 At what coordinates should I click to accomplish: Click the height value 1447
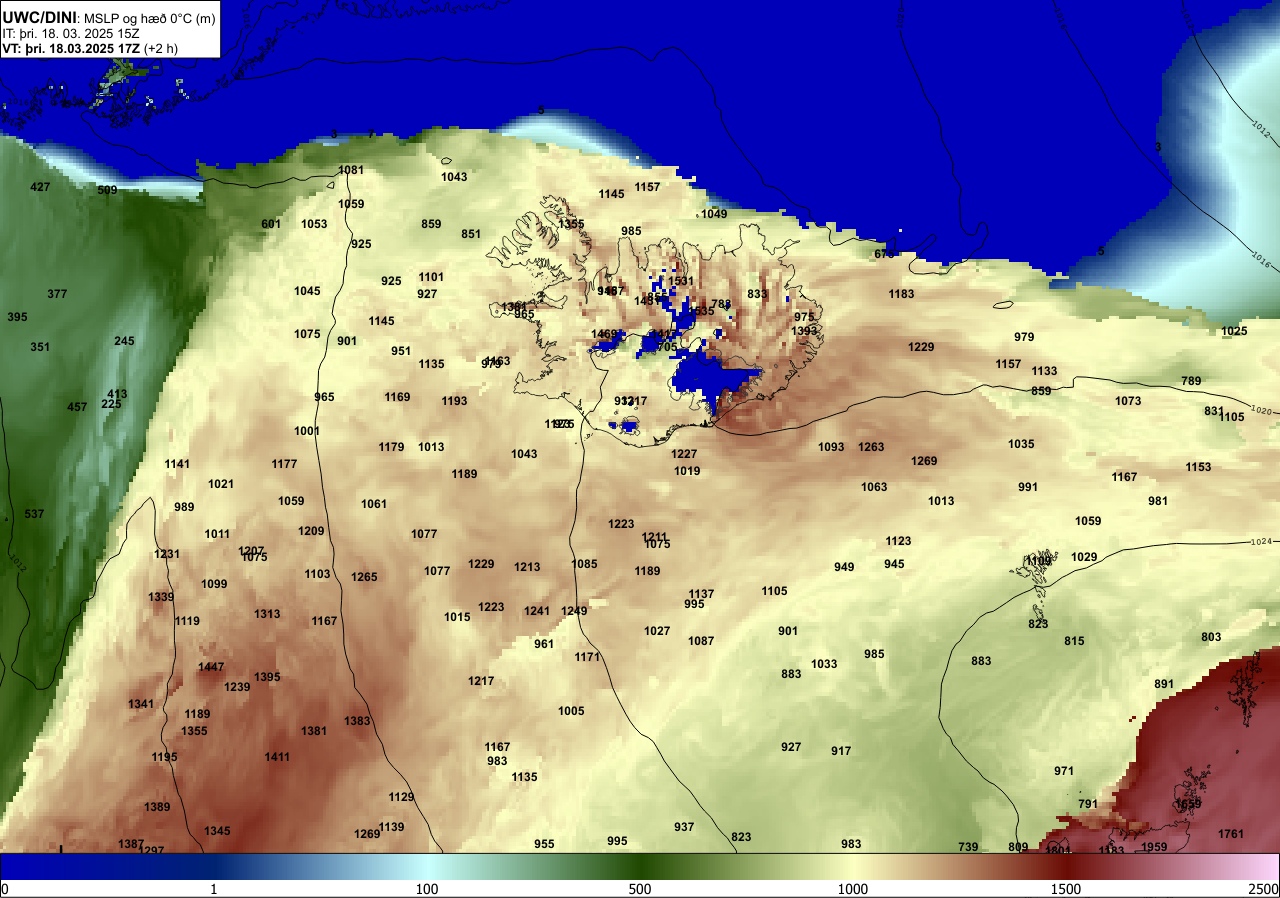point(211,667)
